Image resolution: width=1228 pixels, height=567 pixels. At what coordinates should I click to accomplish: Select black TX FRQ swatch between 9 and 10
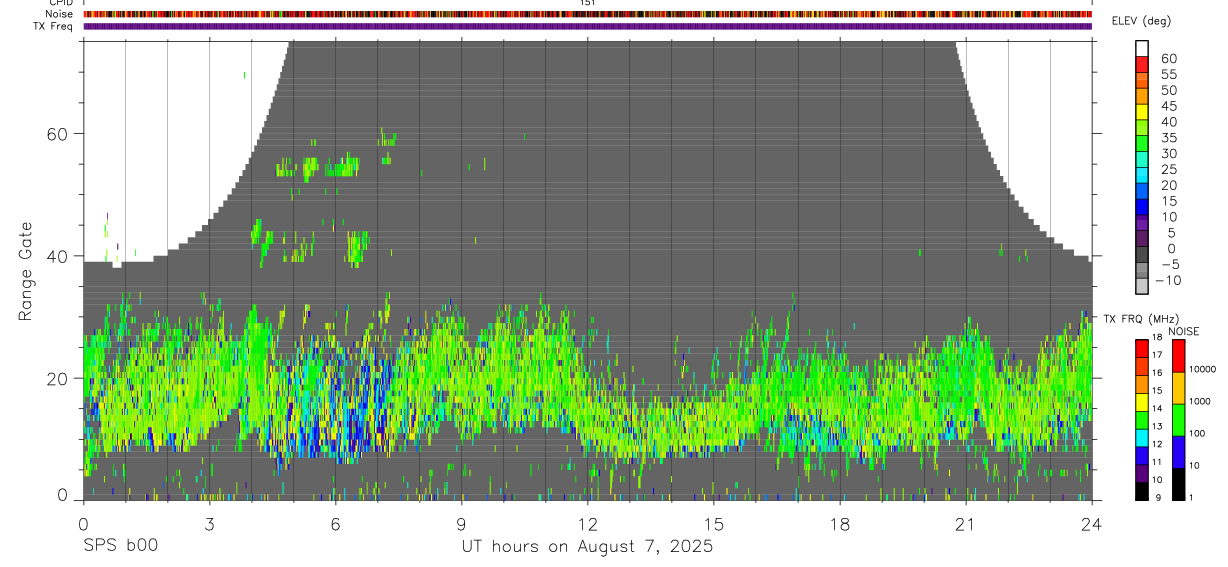click(x=1142, y=491)
